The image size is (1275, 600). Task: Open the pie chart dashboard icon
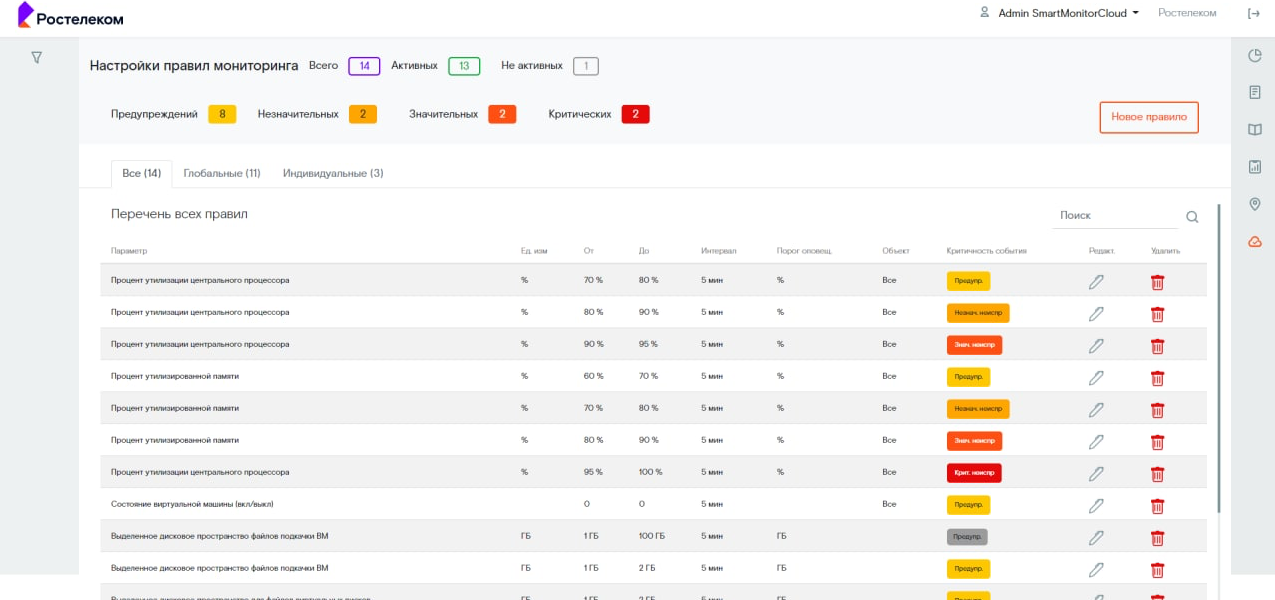click(1254, 55)
